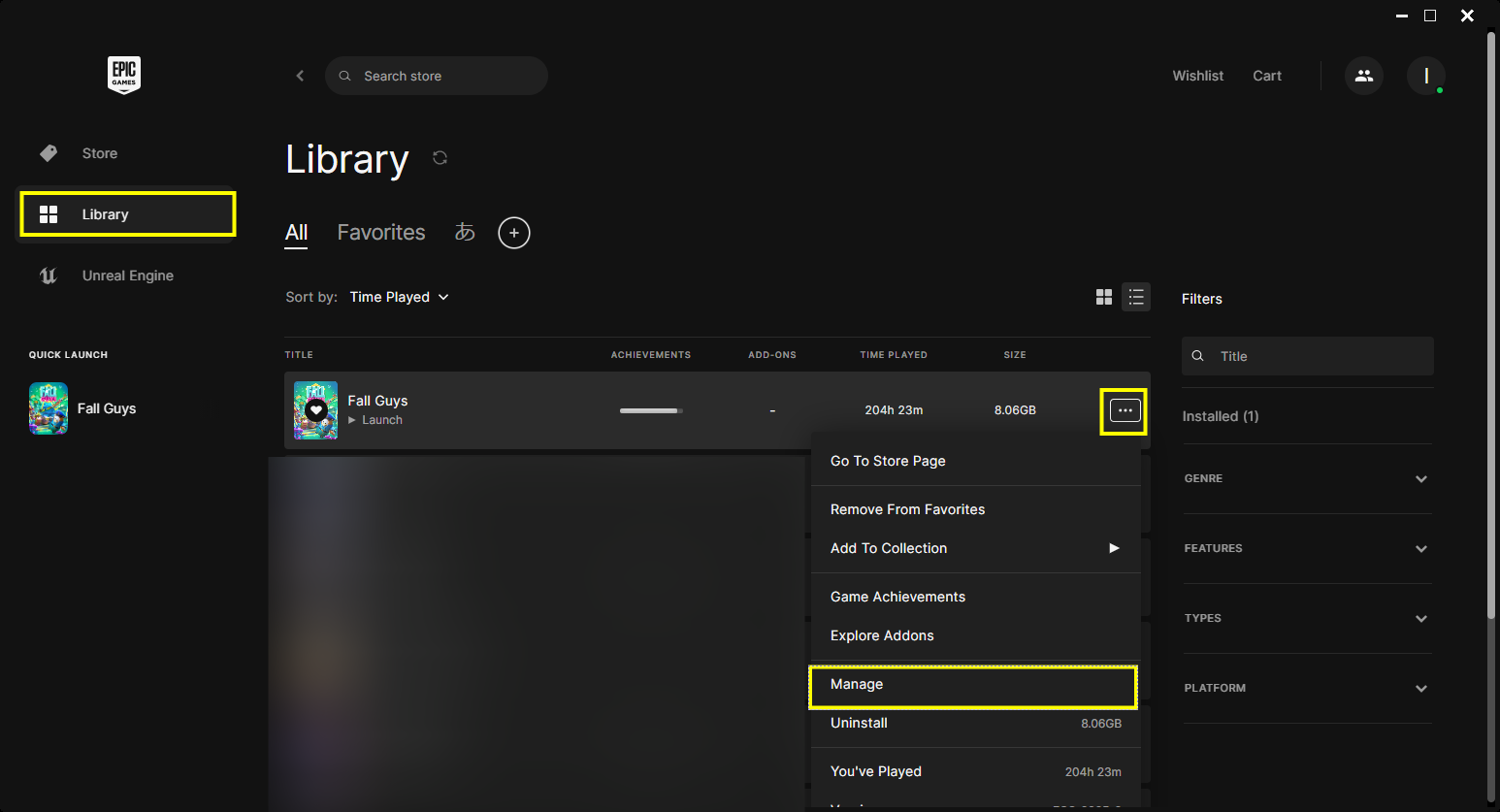Create a new collection with plus button
The image size is (1500, 812).
click(x=514, y=233)
